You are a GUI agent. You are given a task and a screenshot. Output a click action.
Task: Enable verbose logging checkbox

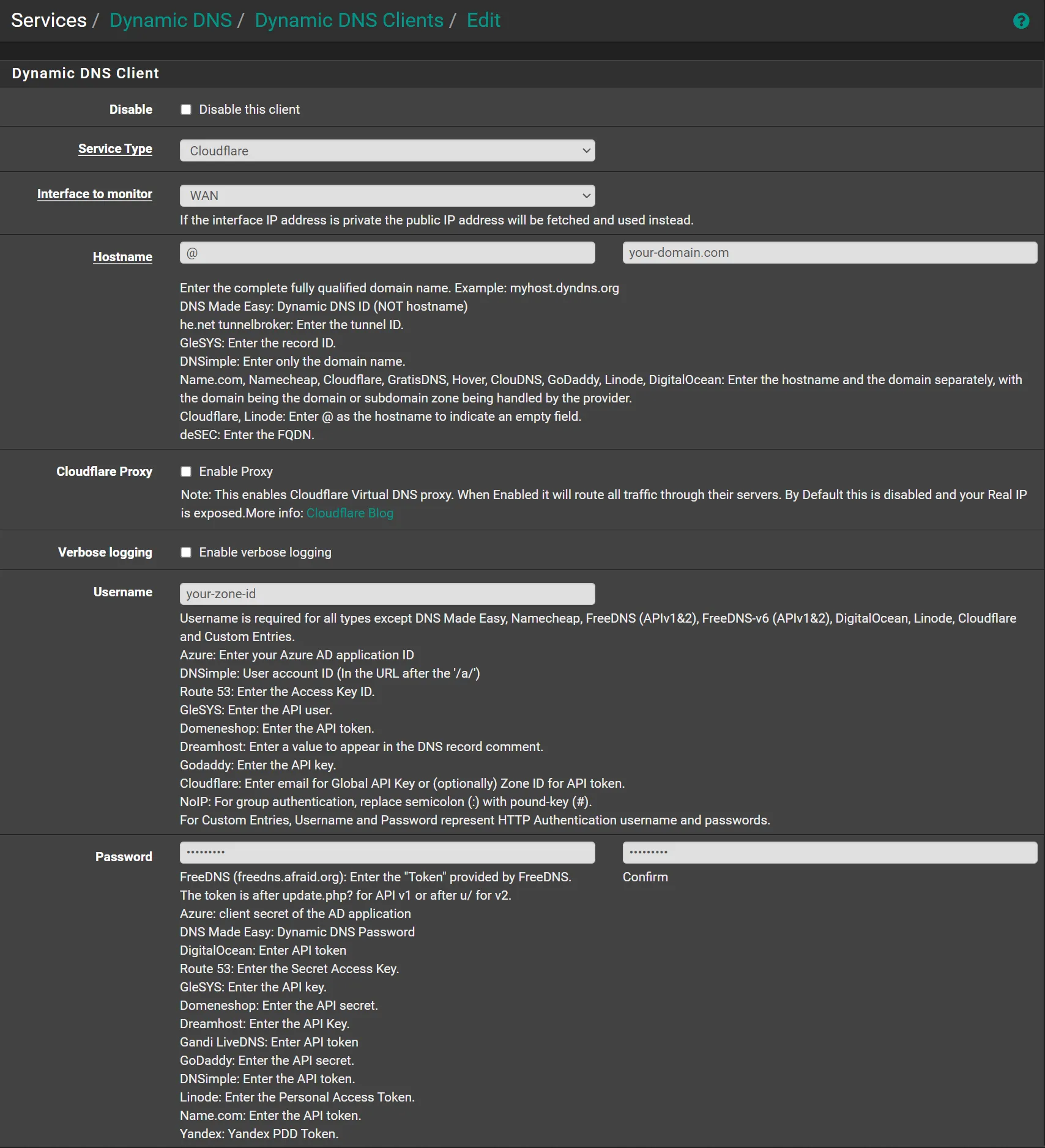(186, 552)
